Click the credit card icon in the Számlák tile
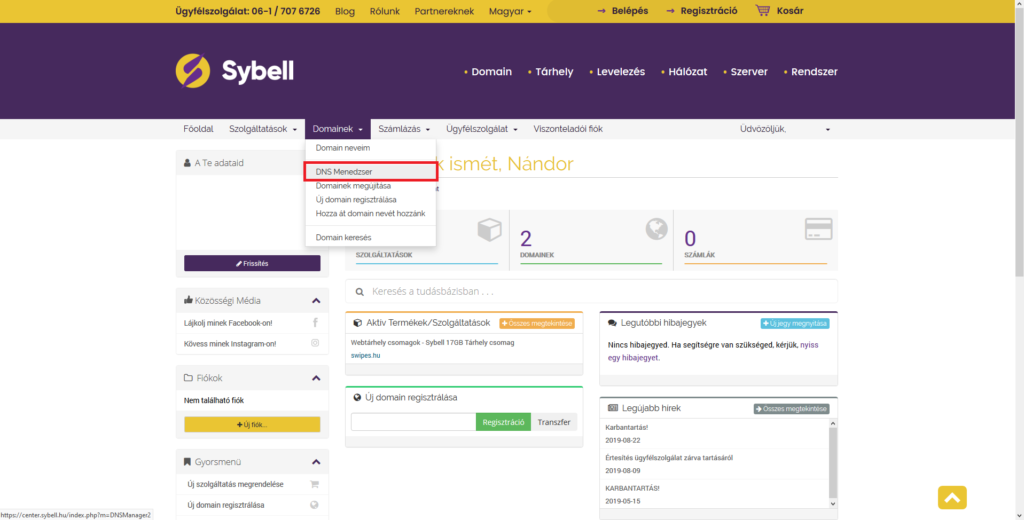The width and height of the screenshot is (1024, 520). coord(818,229)
